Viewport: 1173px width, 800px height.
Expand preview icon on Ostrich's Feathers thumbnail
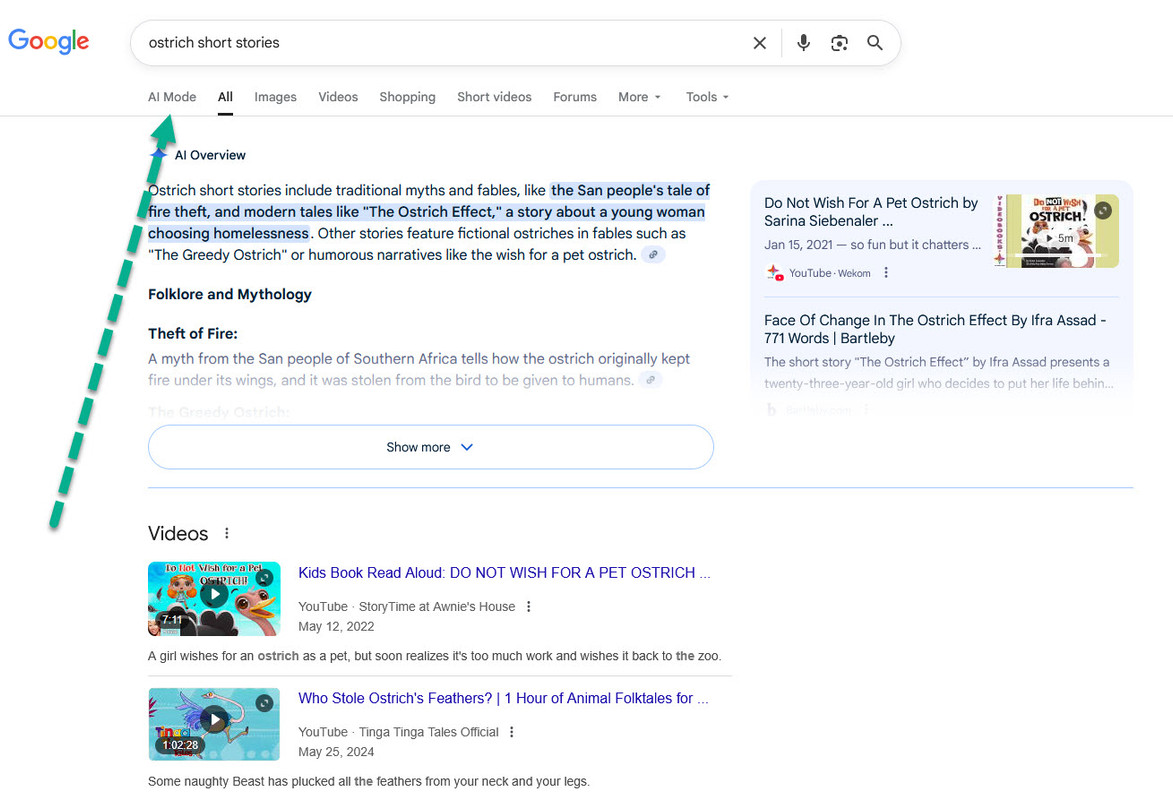265,703
